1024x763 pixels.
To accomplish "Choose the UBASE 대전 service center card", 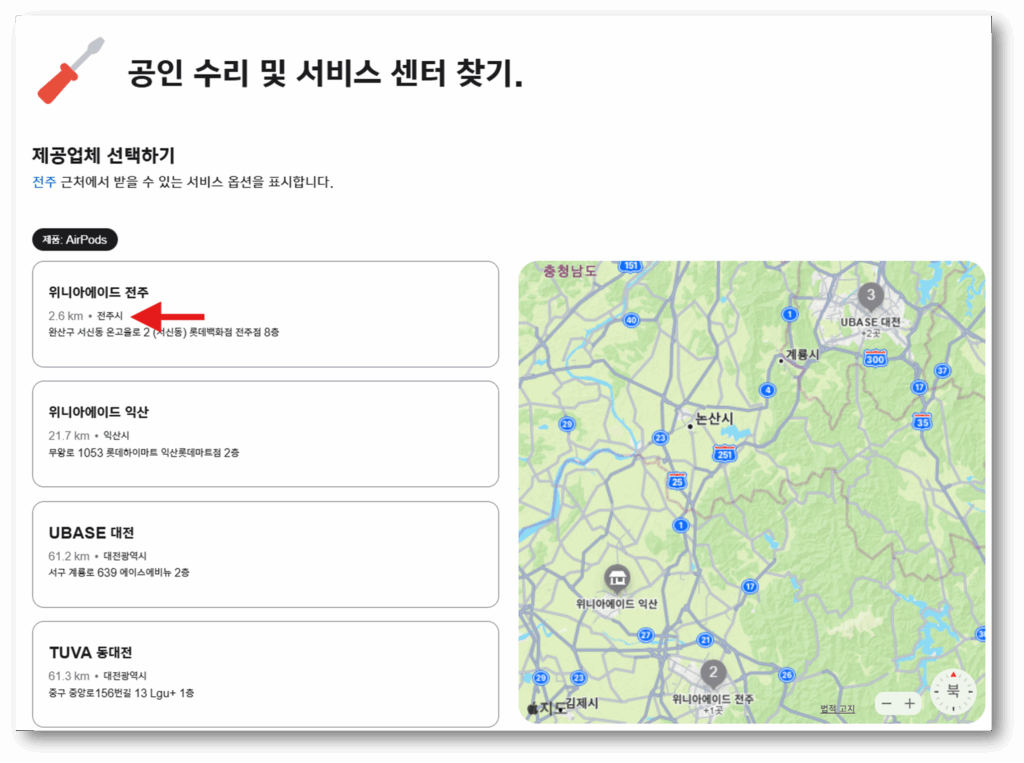I will pos(265,553).
